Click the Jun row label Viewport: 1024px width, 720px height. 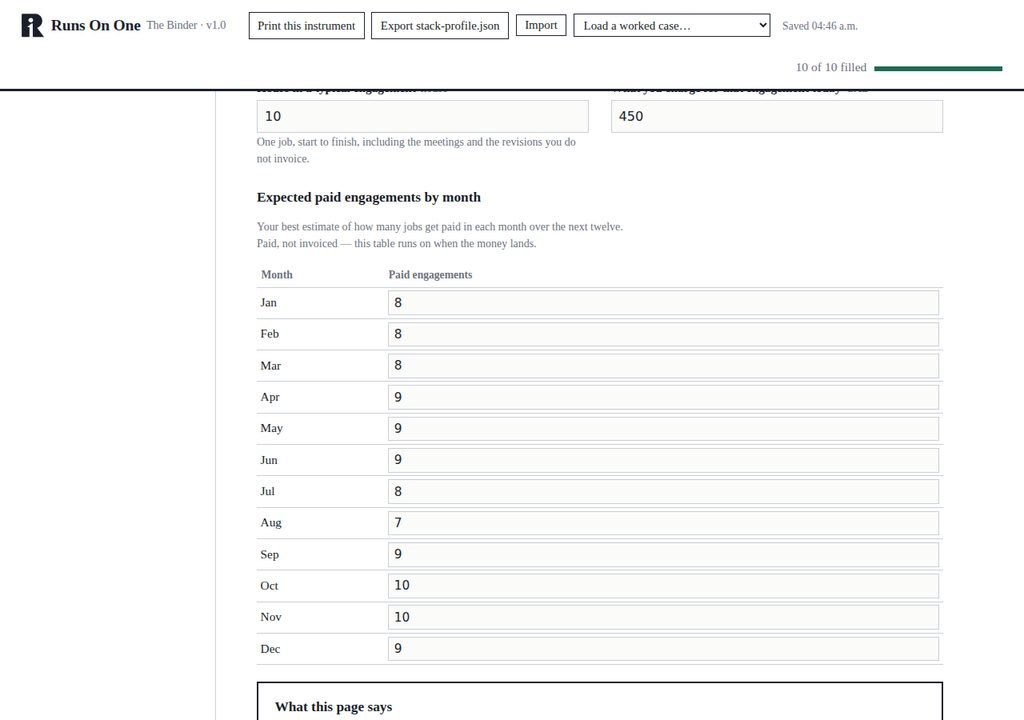pos(269,460)
